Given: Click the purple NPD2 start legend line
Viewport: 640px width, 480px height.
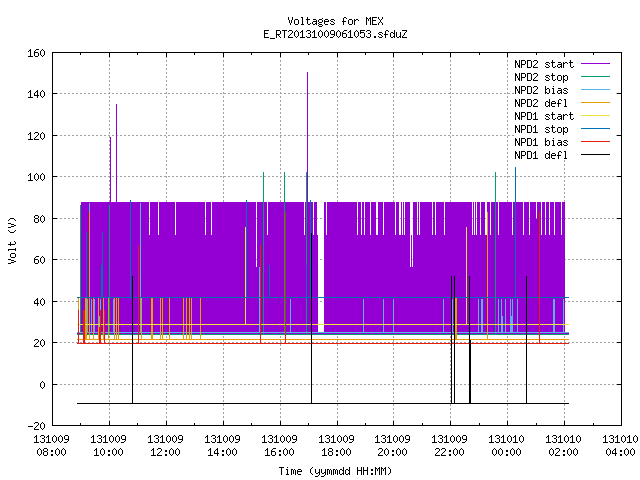Looking at the screenshot, I should tap(595, 64).
